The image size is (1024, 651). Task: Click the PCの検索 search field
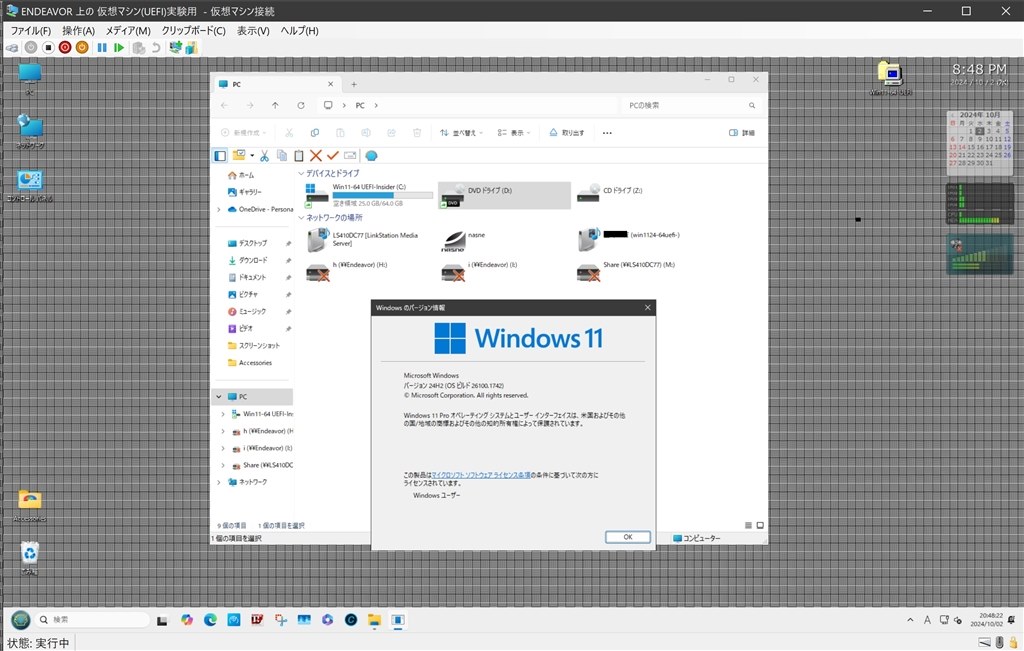coord(689,105)
